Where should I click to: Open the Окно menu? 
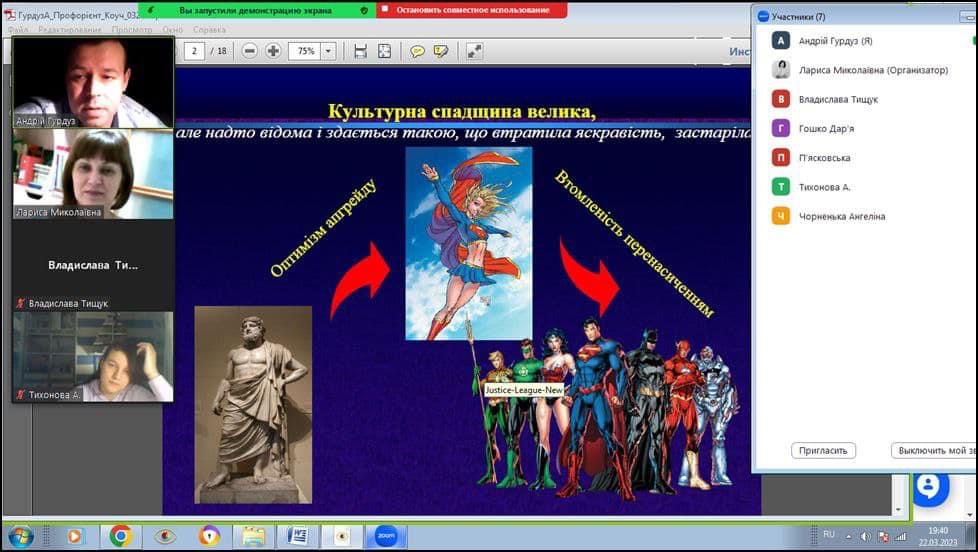pyautogui.click(x=173, y=29)
